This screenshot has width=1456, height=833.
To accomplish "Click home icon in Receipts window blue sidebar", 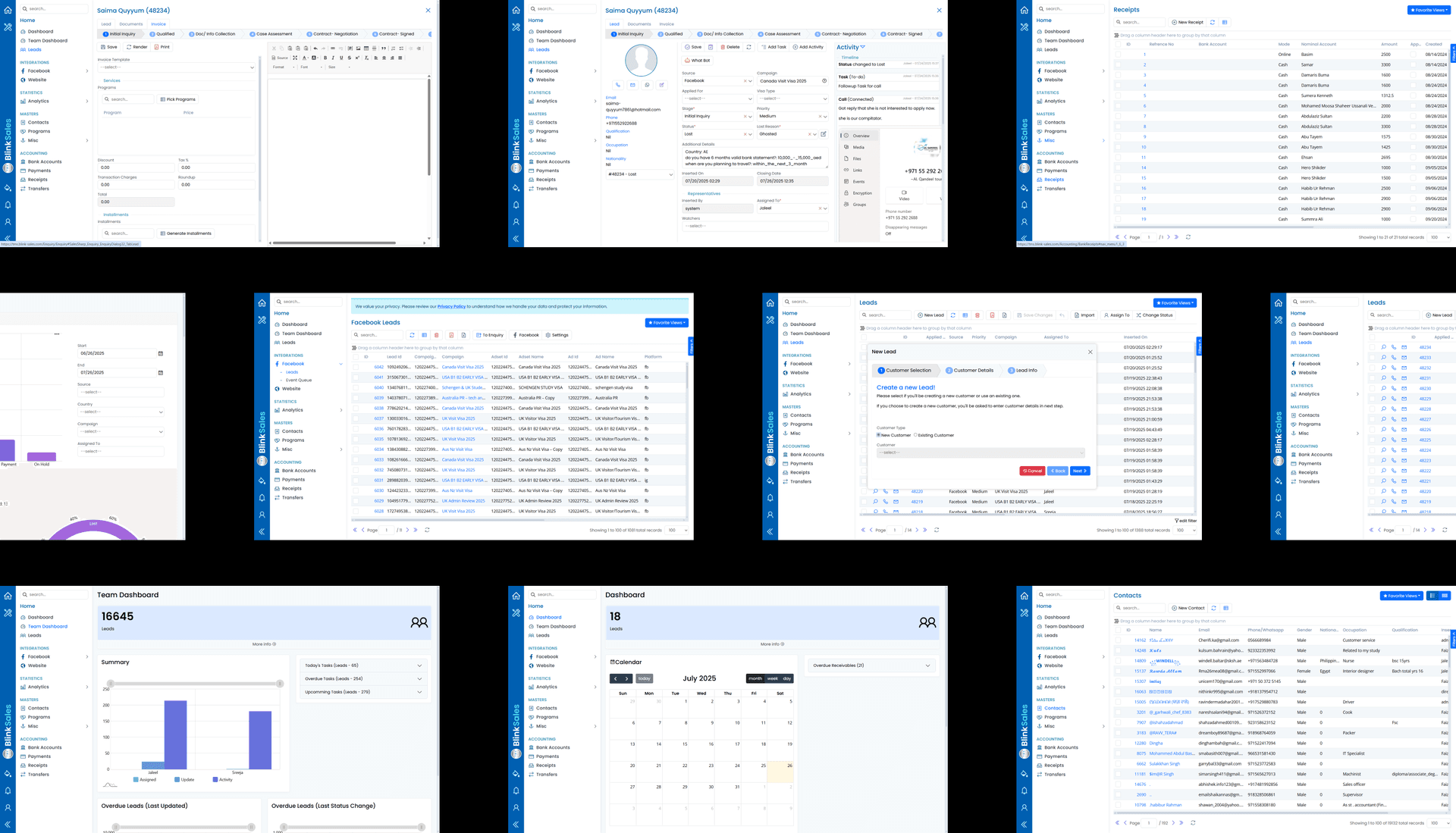I will [x=1025, y=10].
